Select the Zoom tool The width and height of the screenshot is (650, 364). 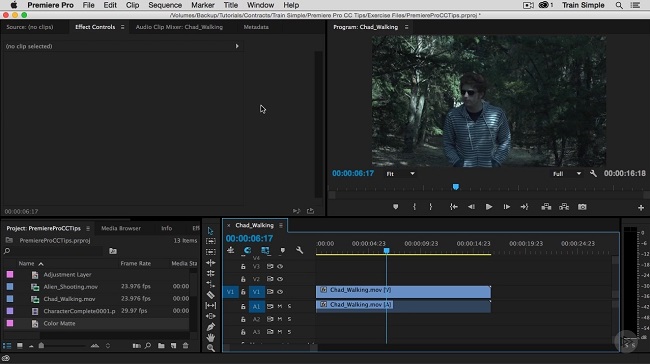coord(211,348)
